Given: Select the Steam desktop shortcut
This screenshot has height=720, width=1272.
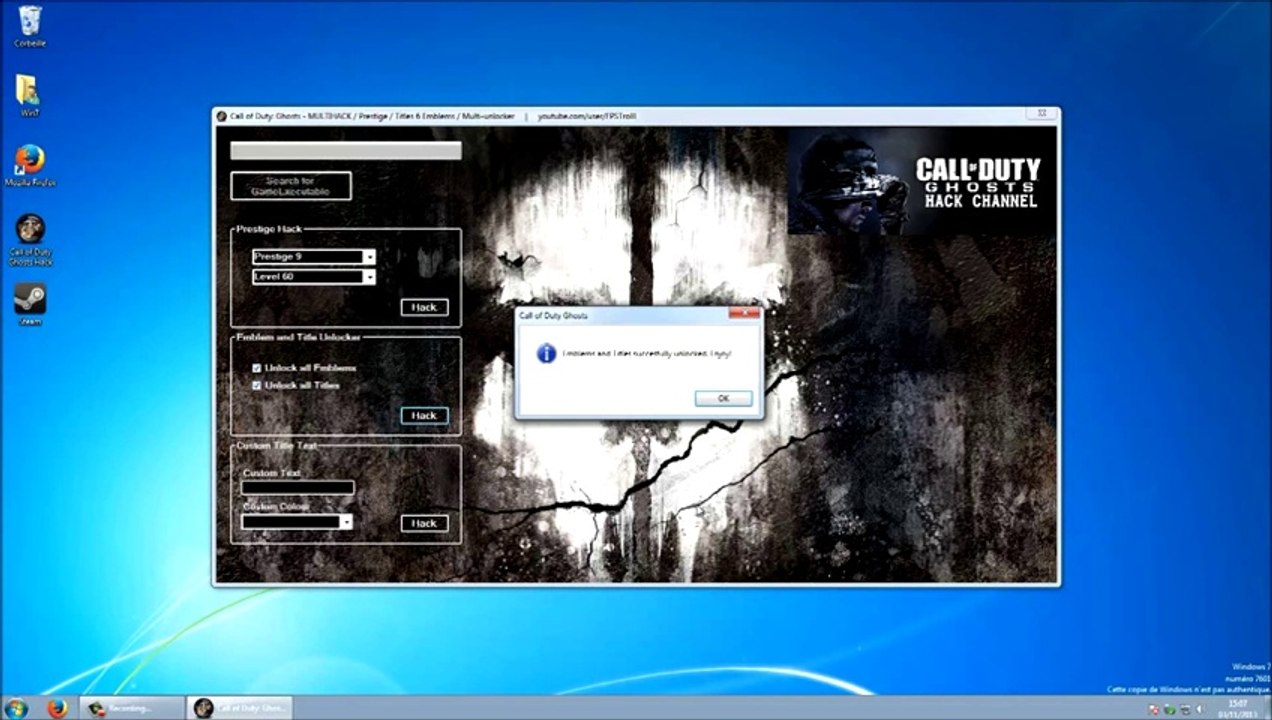Looking at the screenshot, I should coord(30,304).
